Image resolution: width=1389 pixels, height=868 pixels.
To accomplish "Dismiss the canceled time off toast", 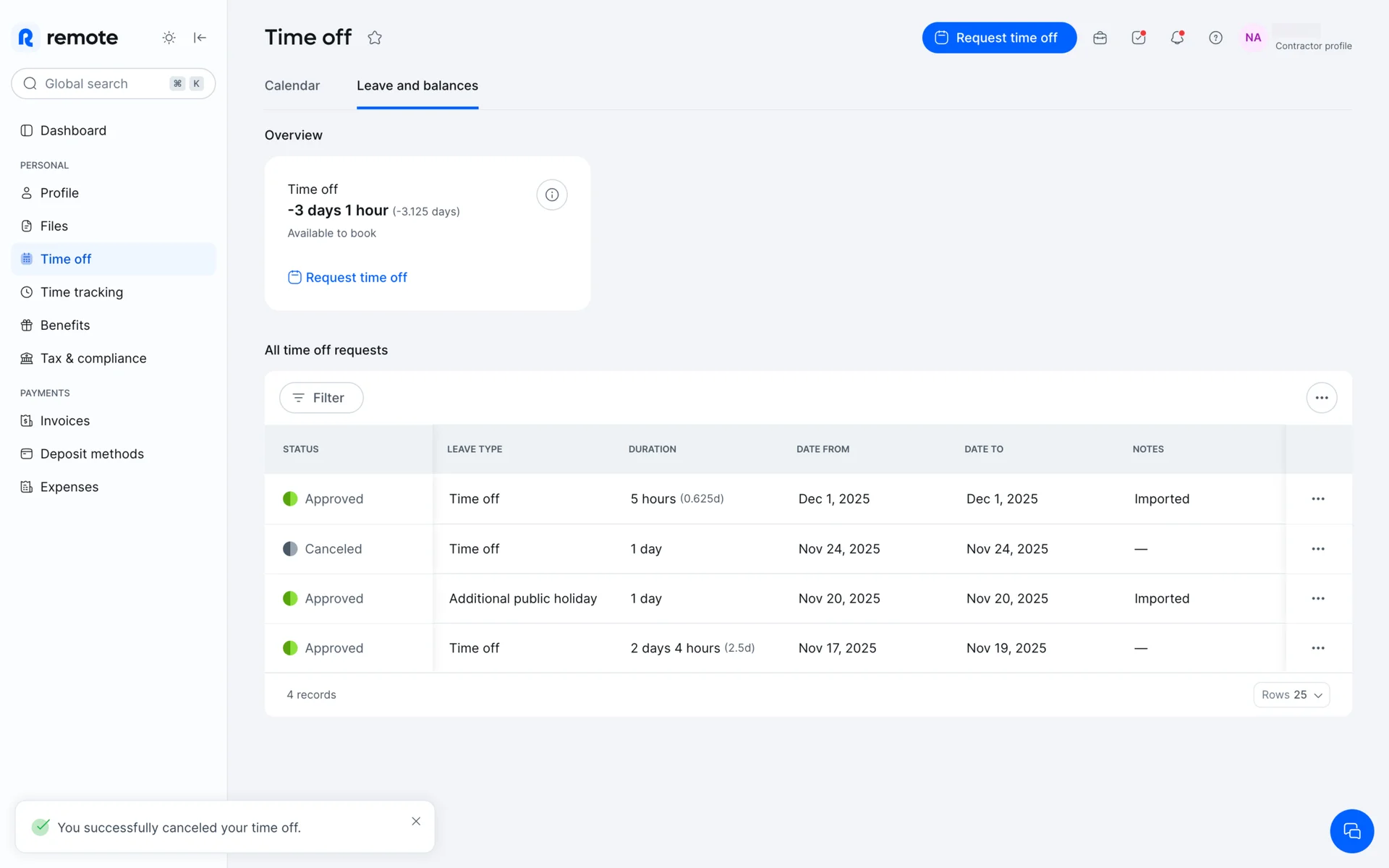I will point(416,821).
